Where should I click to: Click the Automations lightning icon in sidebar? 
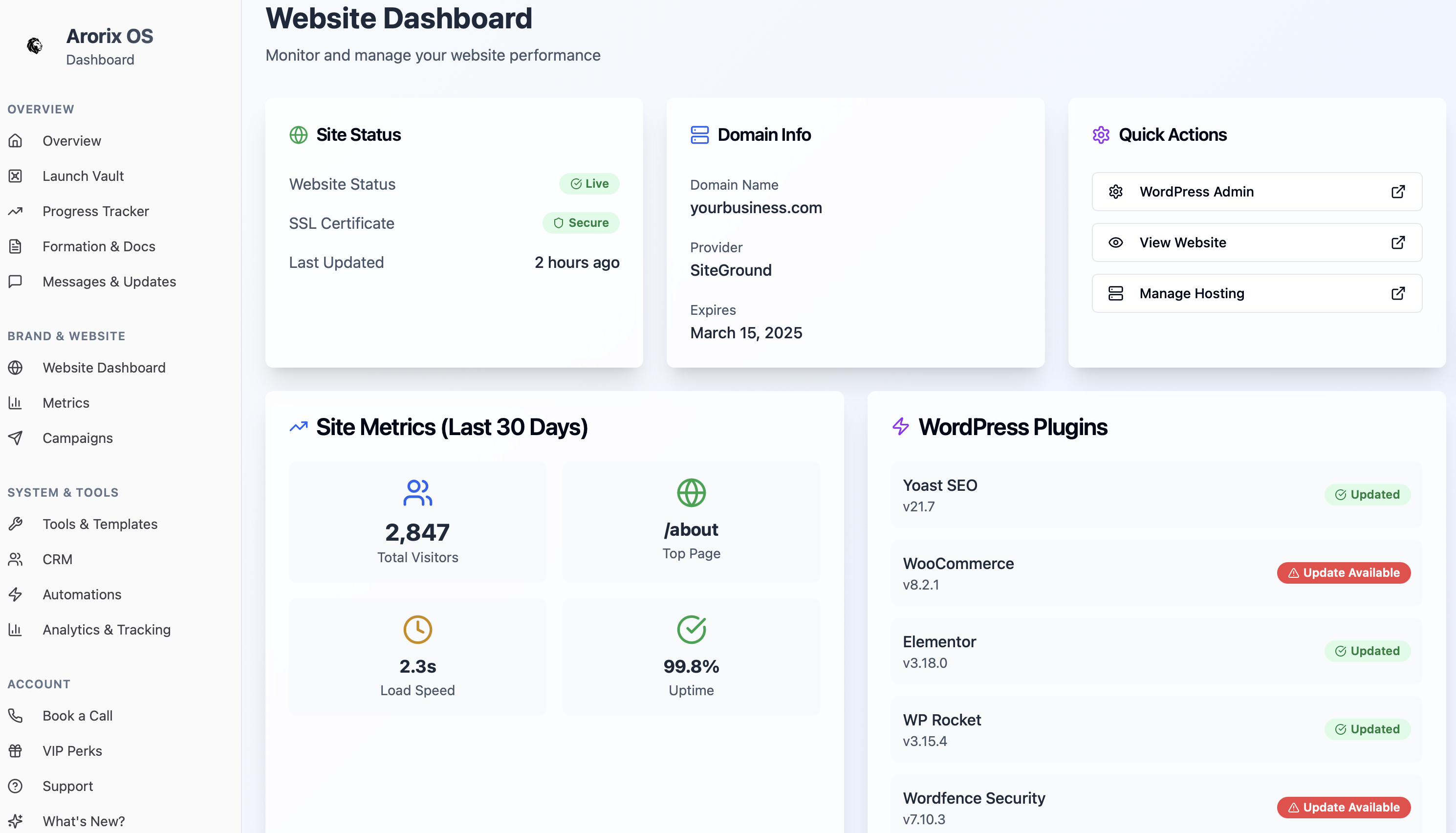16,594
